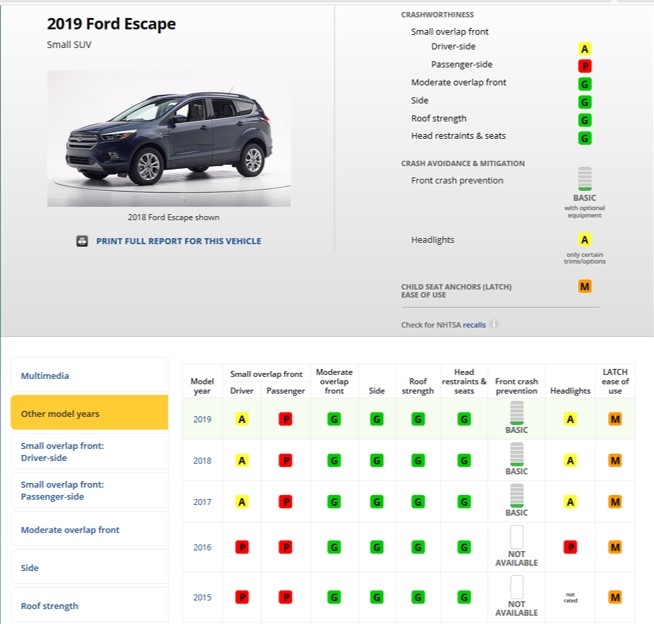
Task: Open the 2018 model year link
Action: [x=202, y=460]
